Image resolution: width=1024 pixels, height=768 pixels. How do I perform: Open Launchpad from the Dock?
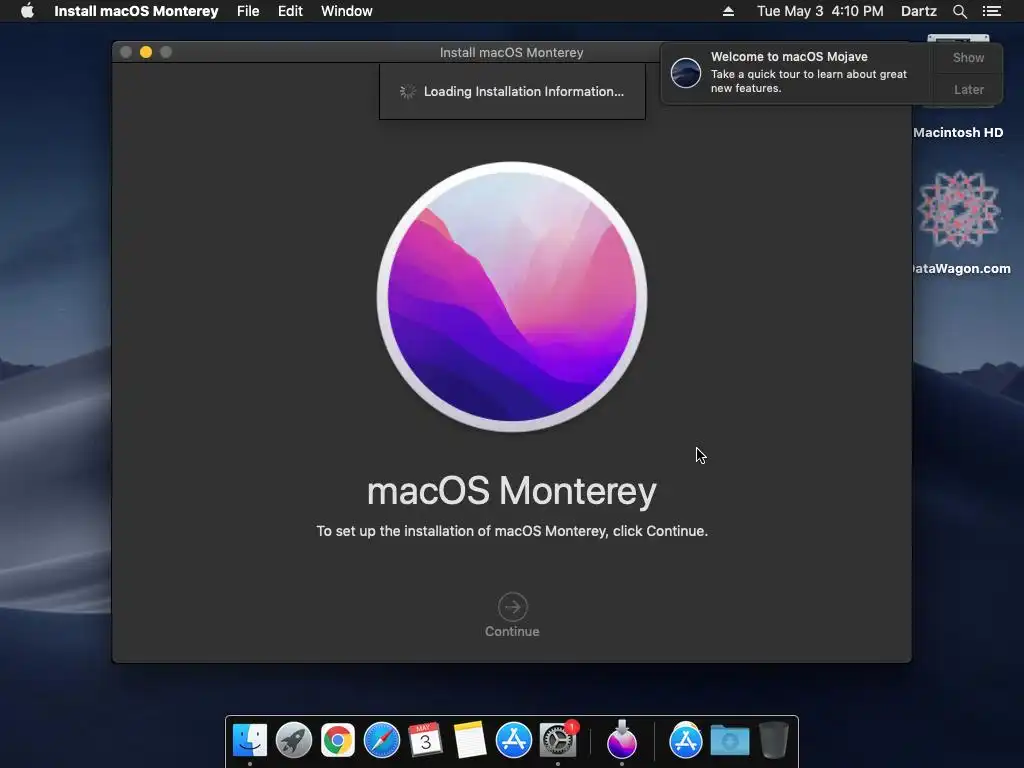(x=294, y=741)
